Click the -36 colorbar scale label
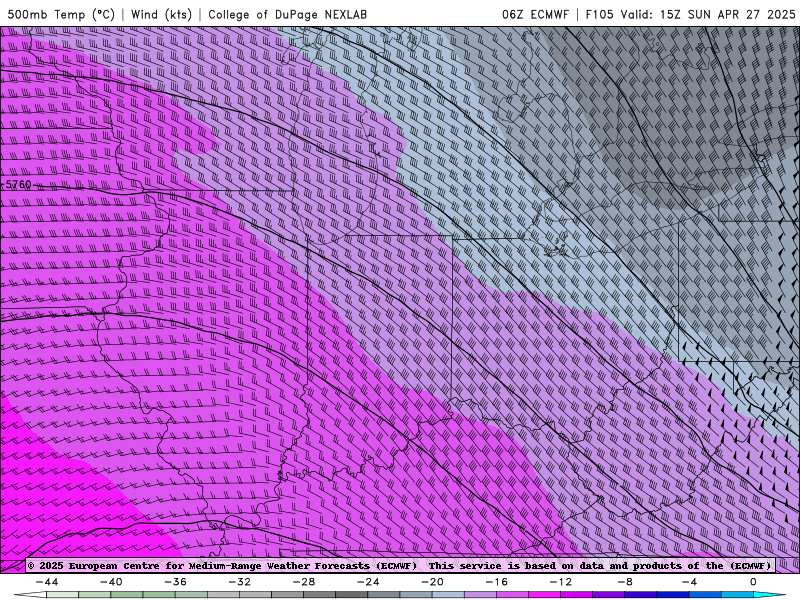800x600 pixels. pos(176,582)
